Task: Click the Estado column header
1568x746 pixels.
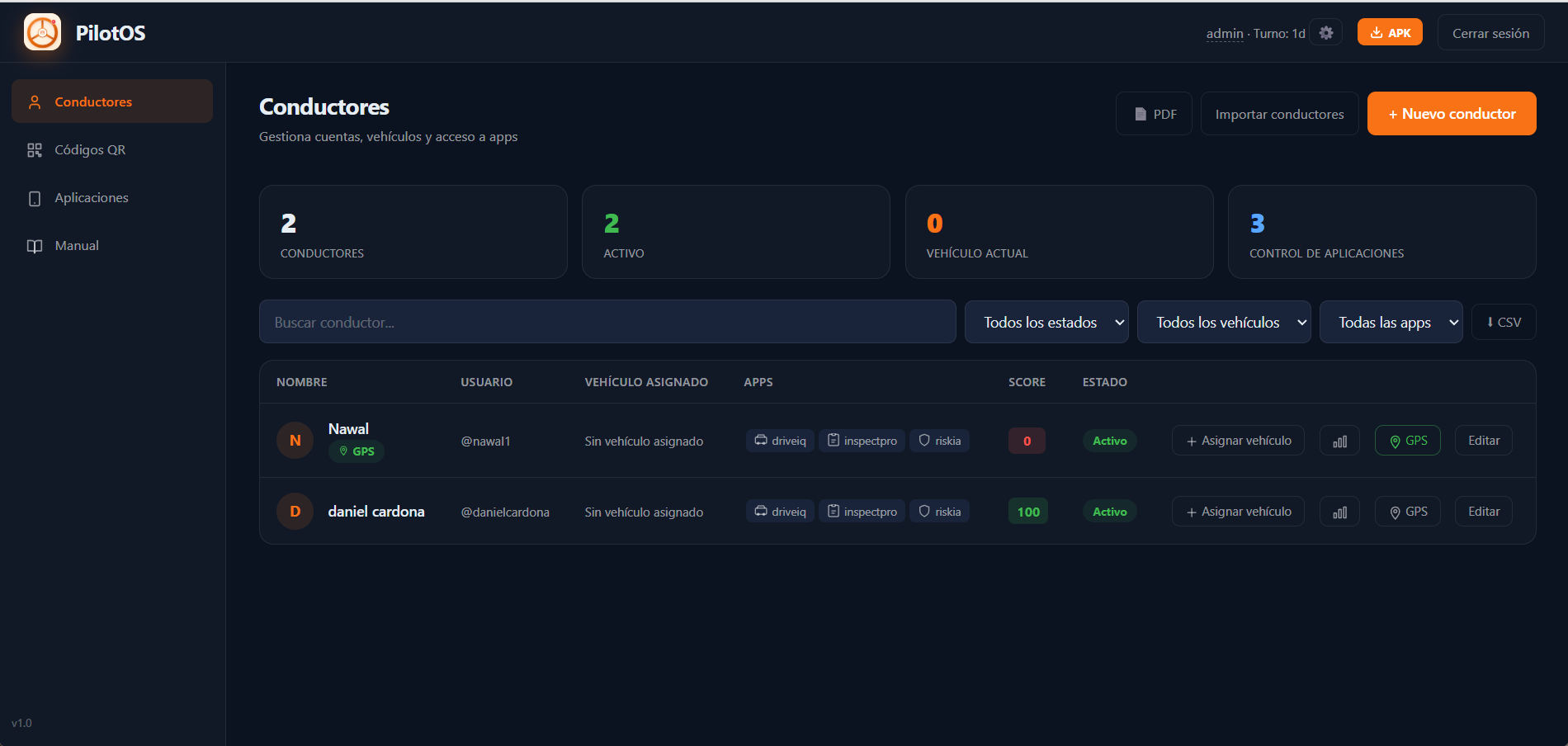Action: (1104, 382)
